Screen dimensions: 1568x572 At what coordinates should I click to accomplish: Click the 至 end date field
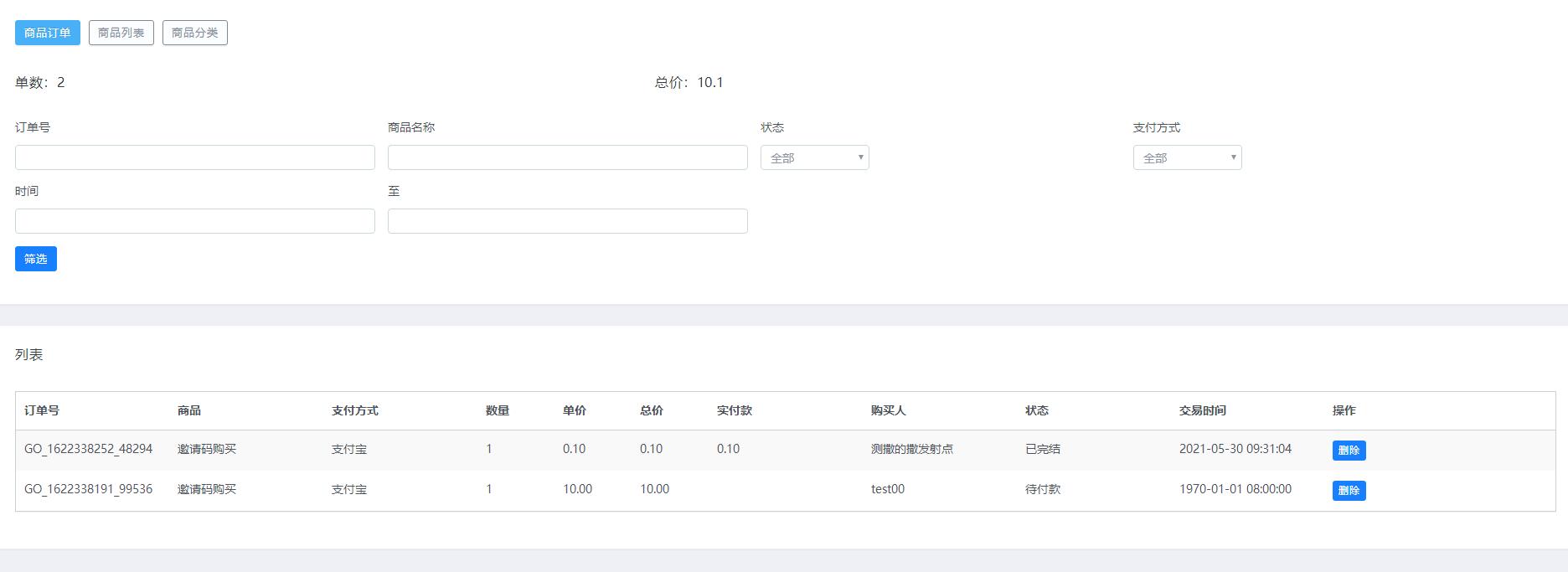[567, 221]
